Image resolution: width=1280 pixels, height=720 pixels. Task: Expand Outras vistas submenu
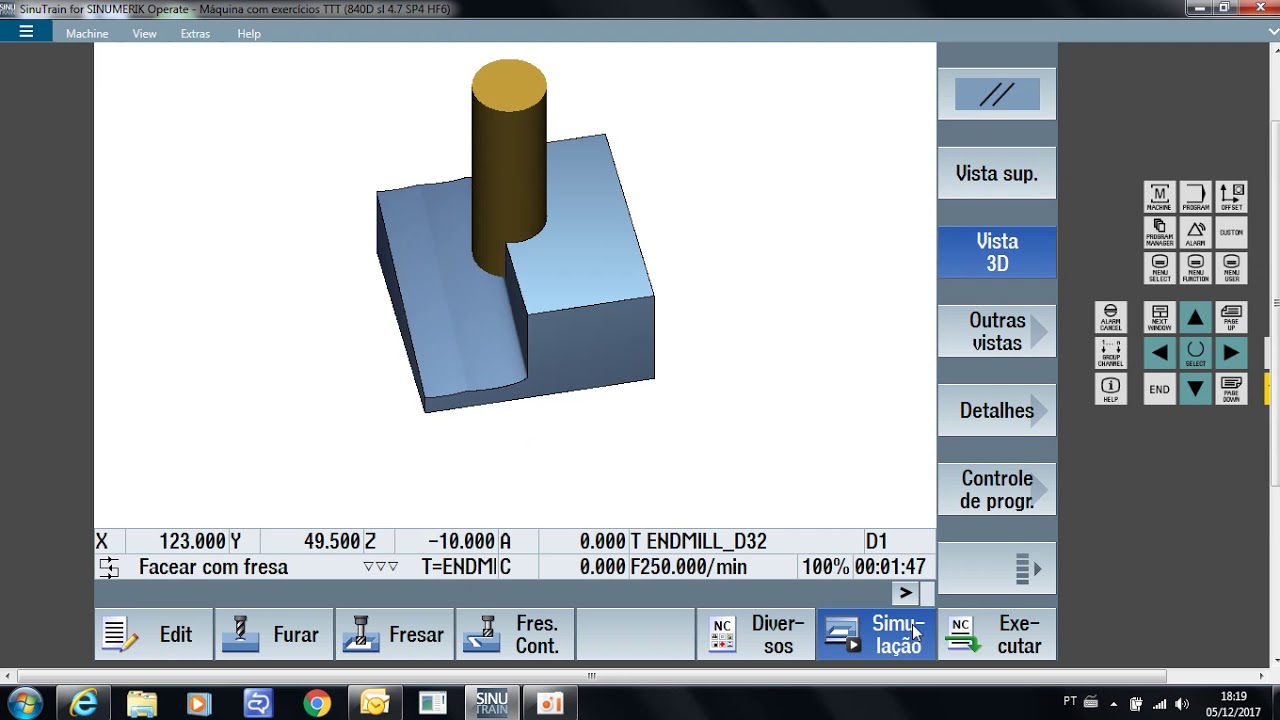click(997, 331)
